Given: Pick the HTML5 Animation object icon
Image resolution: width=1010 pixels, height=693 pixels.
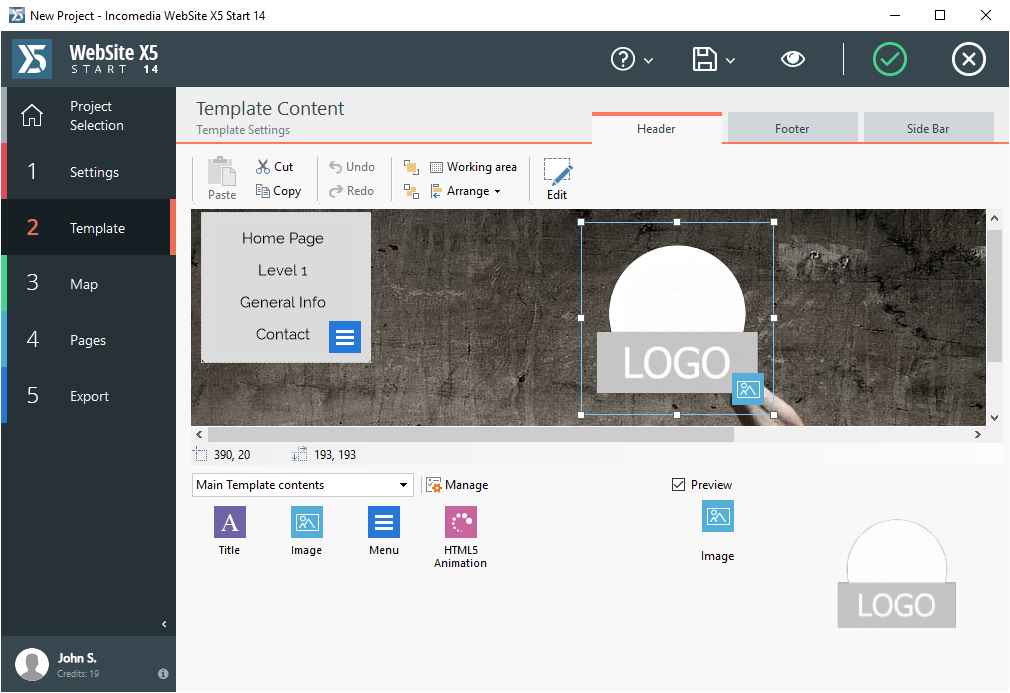Looking at the screenshot, I should tap(460, 522).
